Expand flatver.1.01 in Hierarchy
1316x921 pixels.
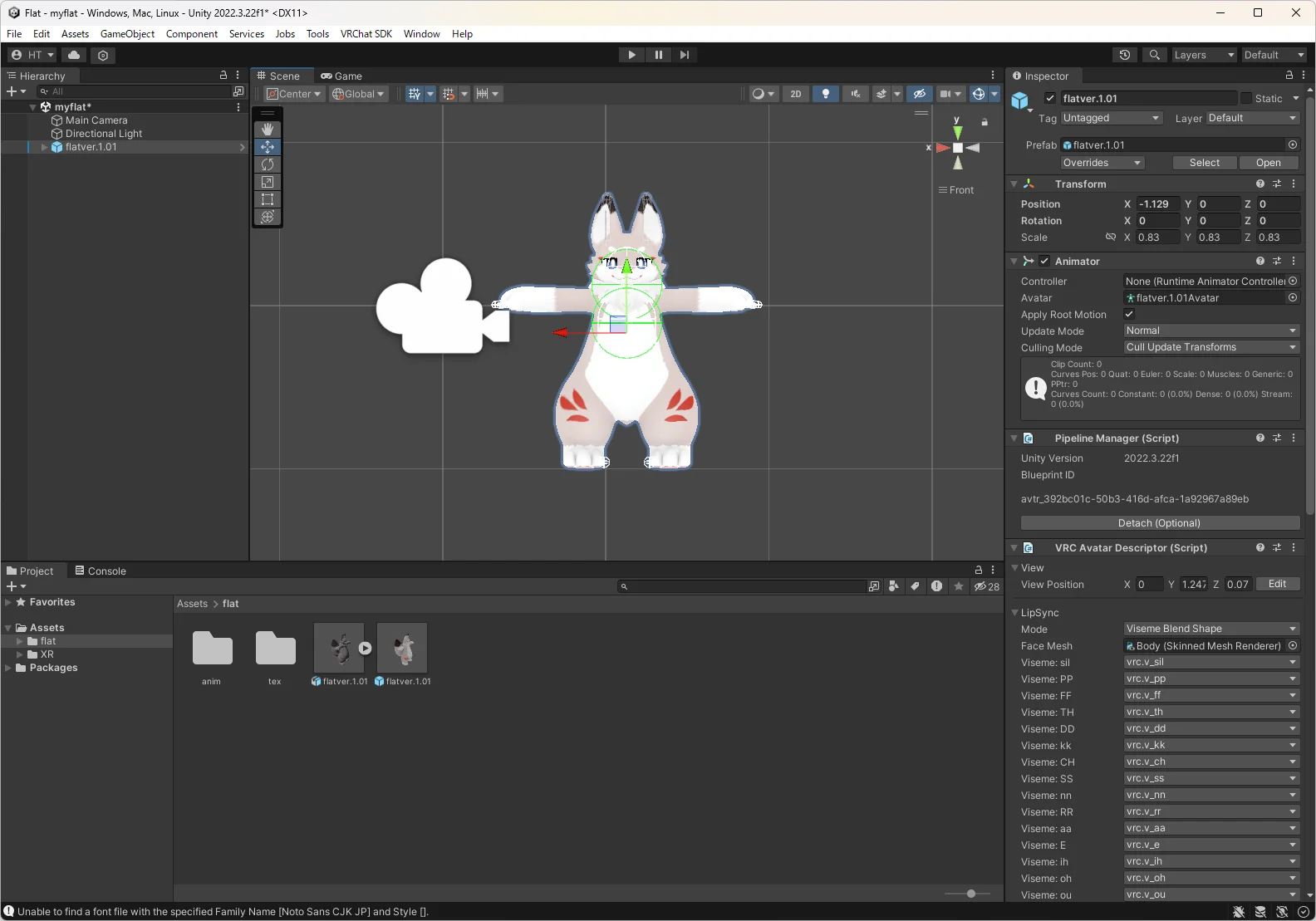44,147
